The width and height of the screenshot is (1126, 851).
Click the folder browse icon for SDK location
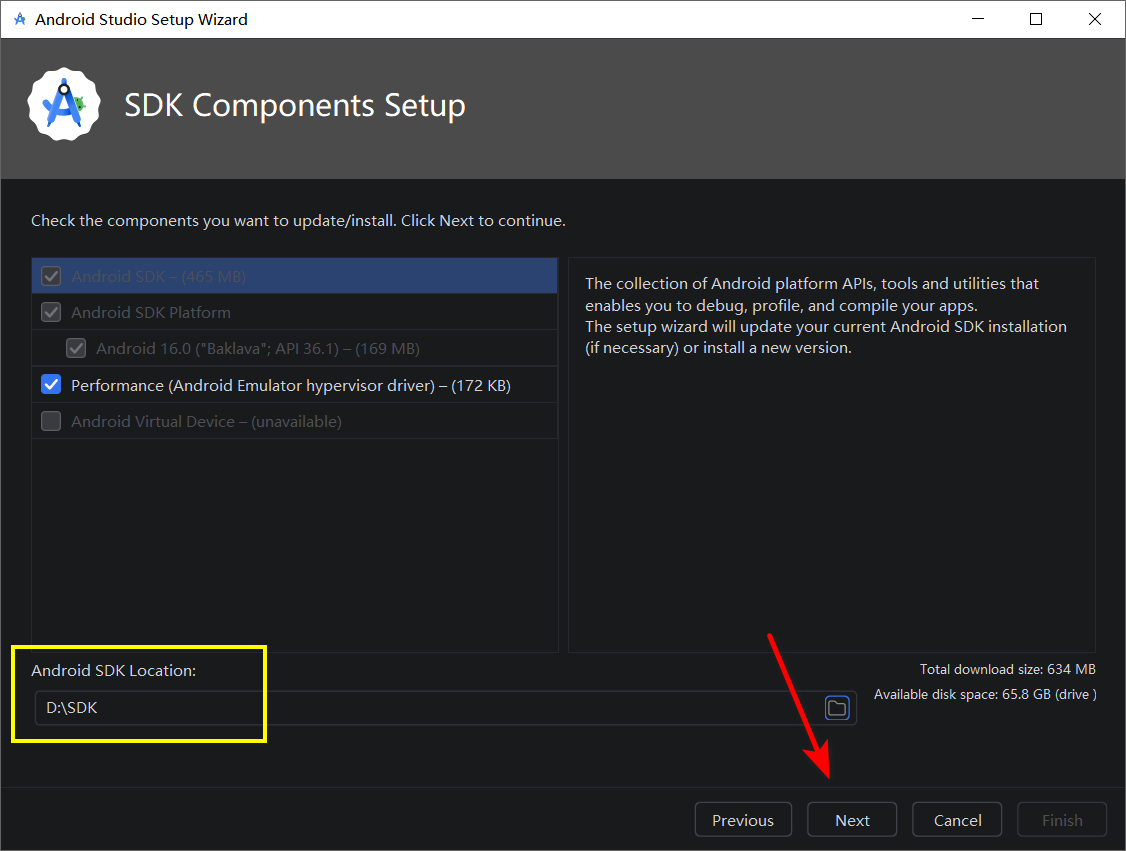tap(837, 708)
